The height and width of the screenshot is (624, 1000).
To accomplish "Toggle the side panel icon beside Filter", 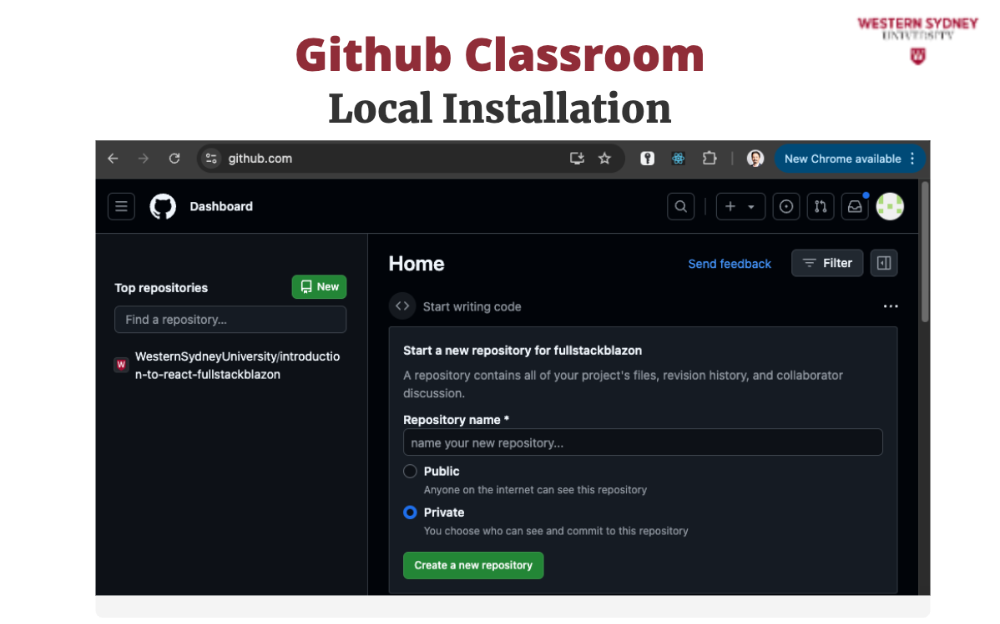I will [883, 263].
